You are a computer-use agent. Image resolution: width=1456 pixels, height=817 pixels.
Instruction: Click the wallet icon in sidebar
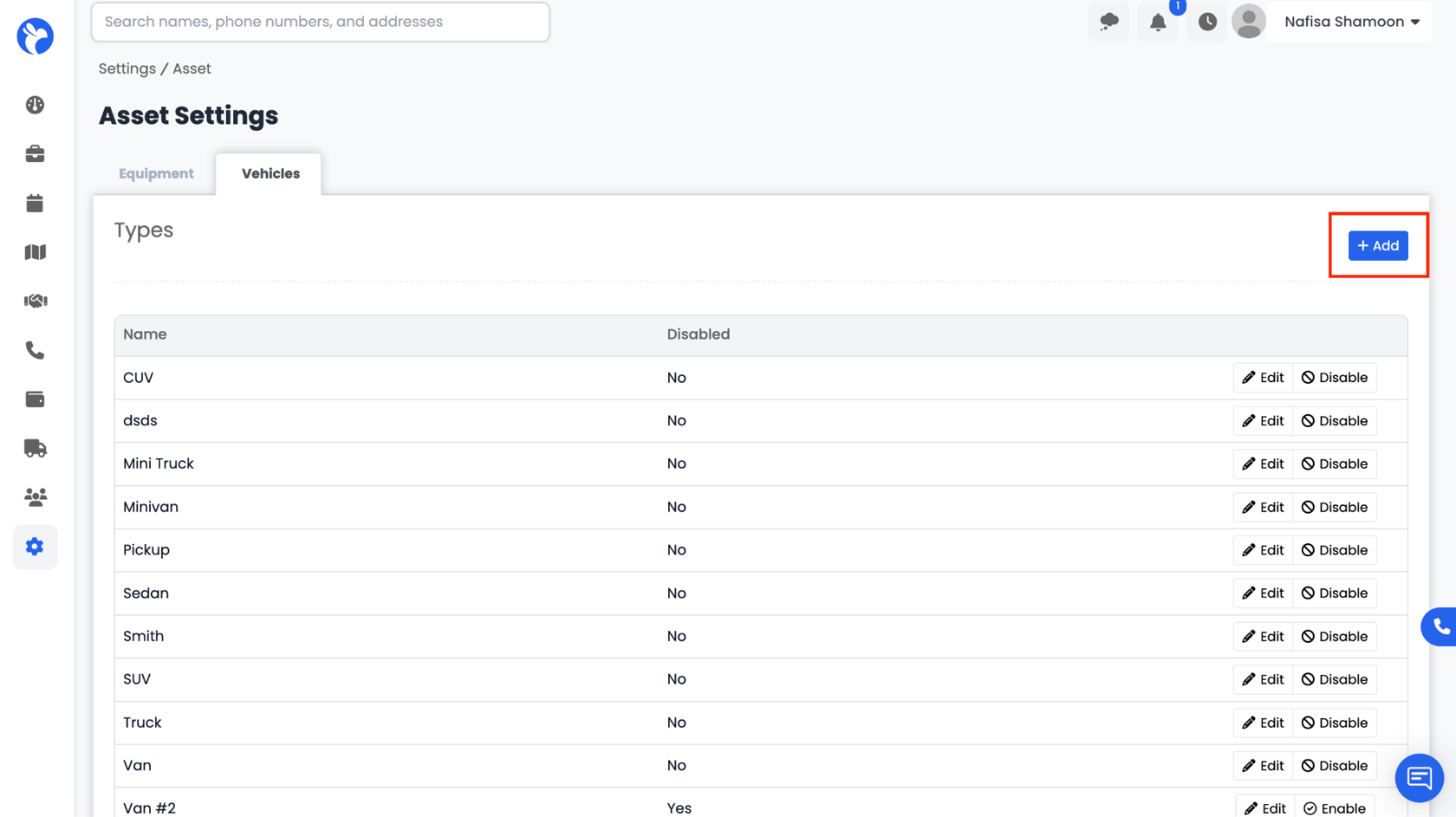tap(35, 399)
